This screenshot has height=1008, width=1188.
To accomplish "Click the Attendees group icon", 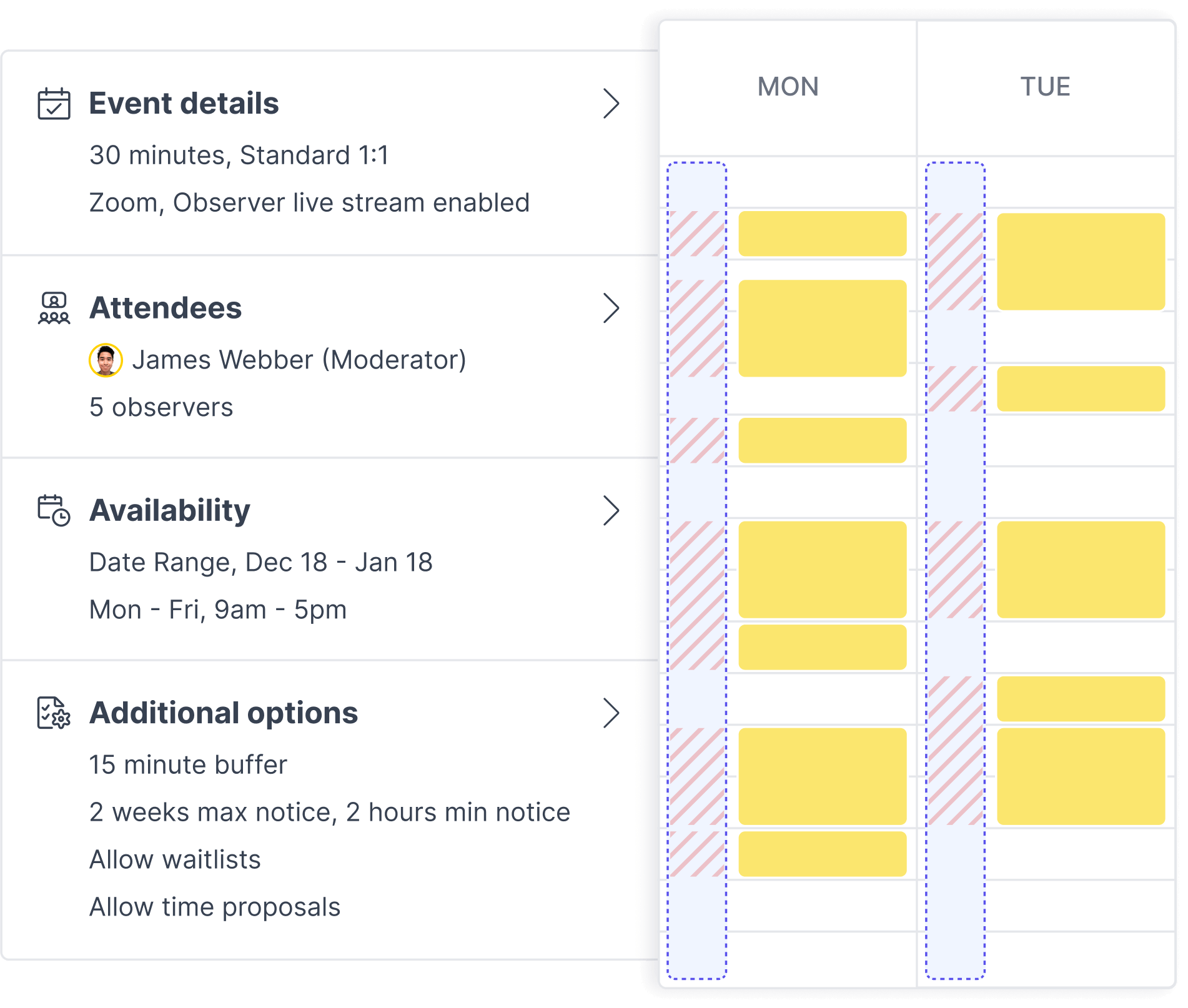I will click(x=54, y=308).
